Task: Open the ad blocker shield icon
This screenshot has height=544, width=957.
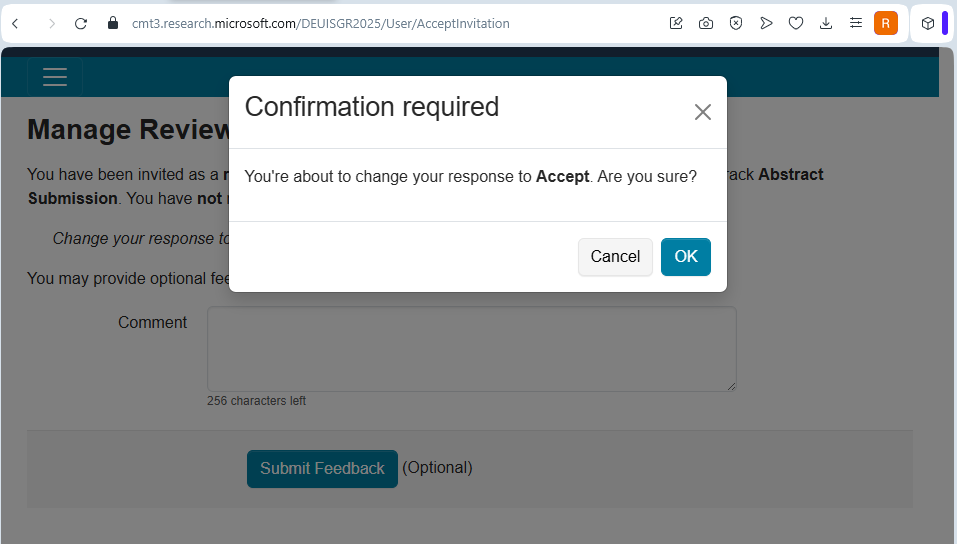Action: (x=736, y=23)
